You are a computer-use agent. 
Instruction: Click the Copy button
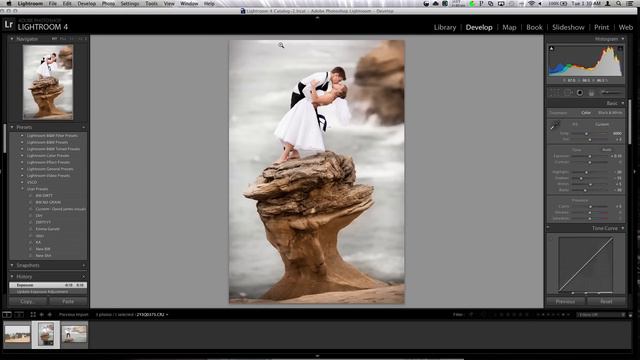(27, 301)
